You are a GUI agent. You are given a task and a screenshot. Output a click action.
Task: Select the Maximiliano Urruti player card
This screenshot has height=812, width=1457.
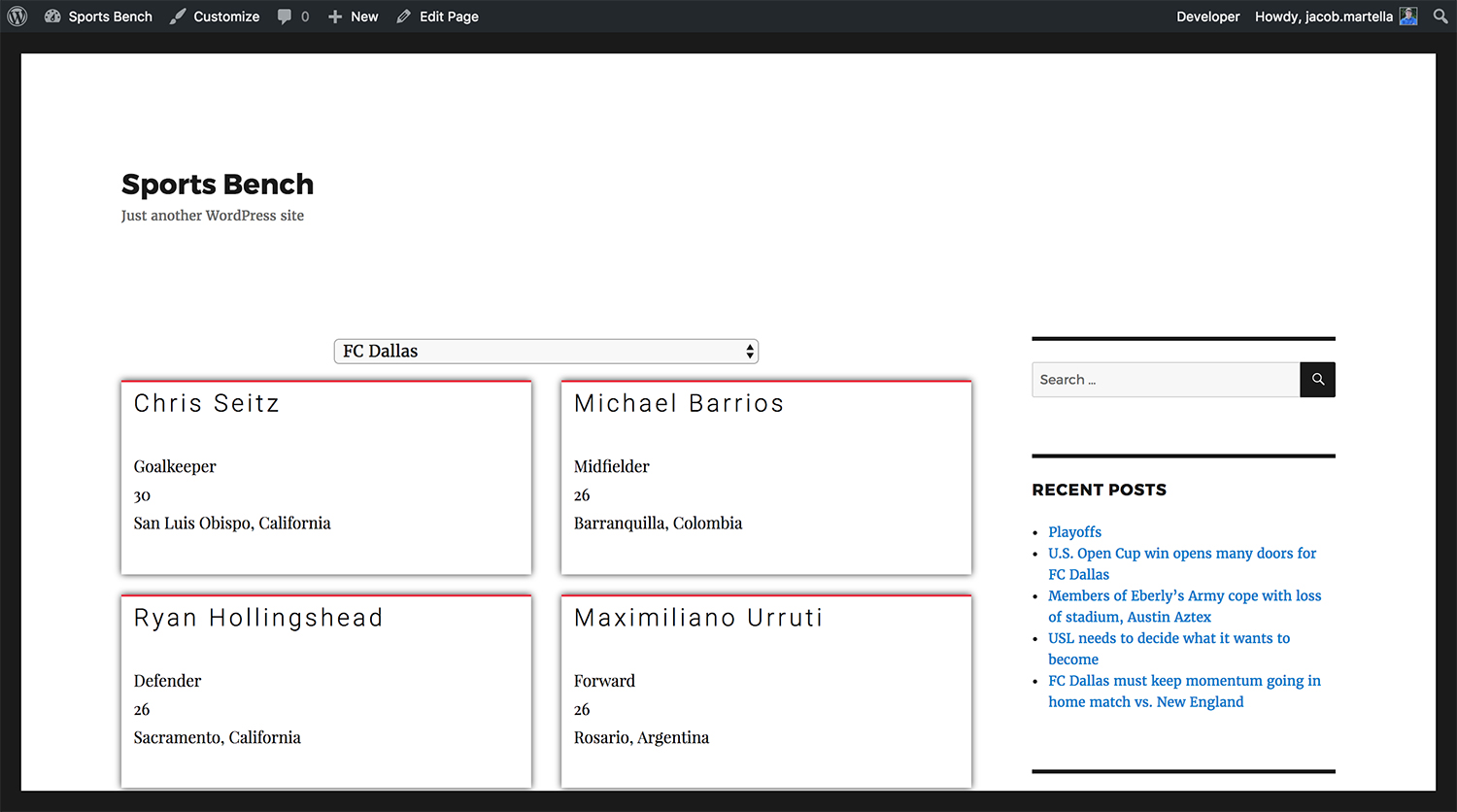766,691
